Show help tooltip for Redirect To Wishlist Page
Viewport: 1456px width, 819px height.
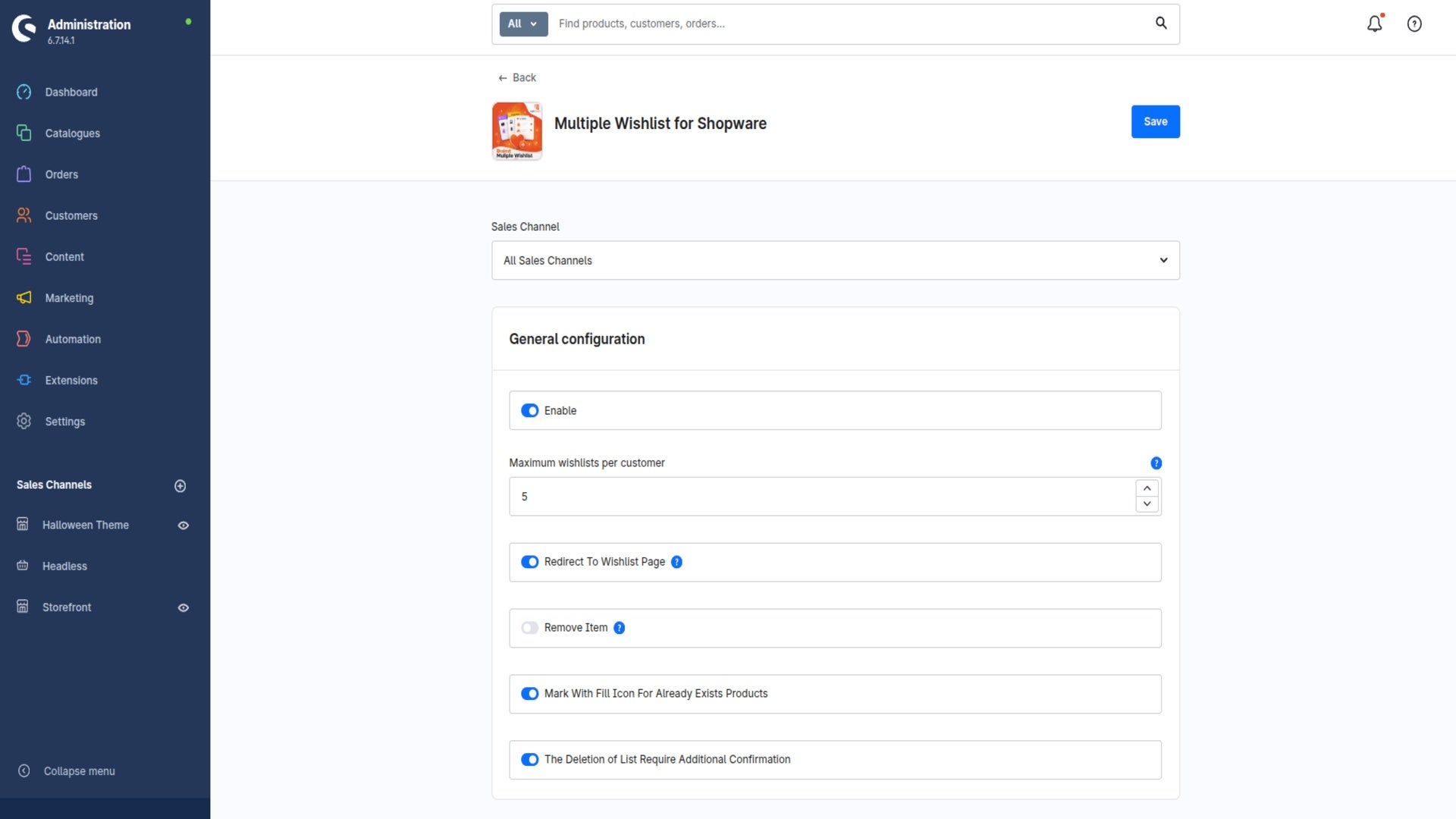point(677,562)
